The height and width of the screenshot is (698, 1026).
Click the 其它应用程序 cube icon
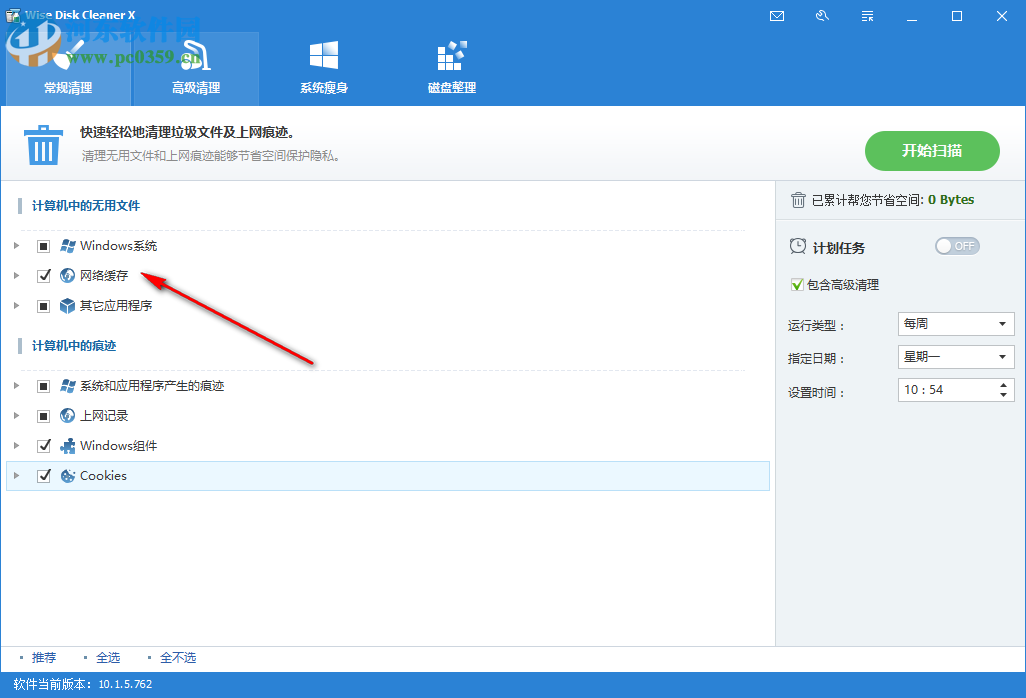click(67, 305)
